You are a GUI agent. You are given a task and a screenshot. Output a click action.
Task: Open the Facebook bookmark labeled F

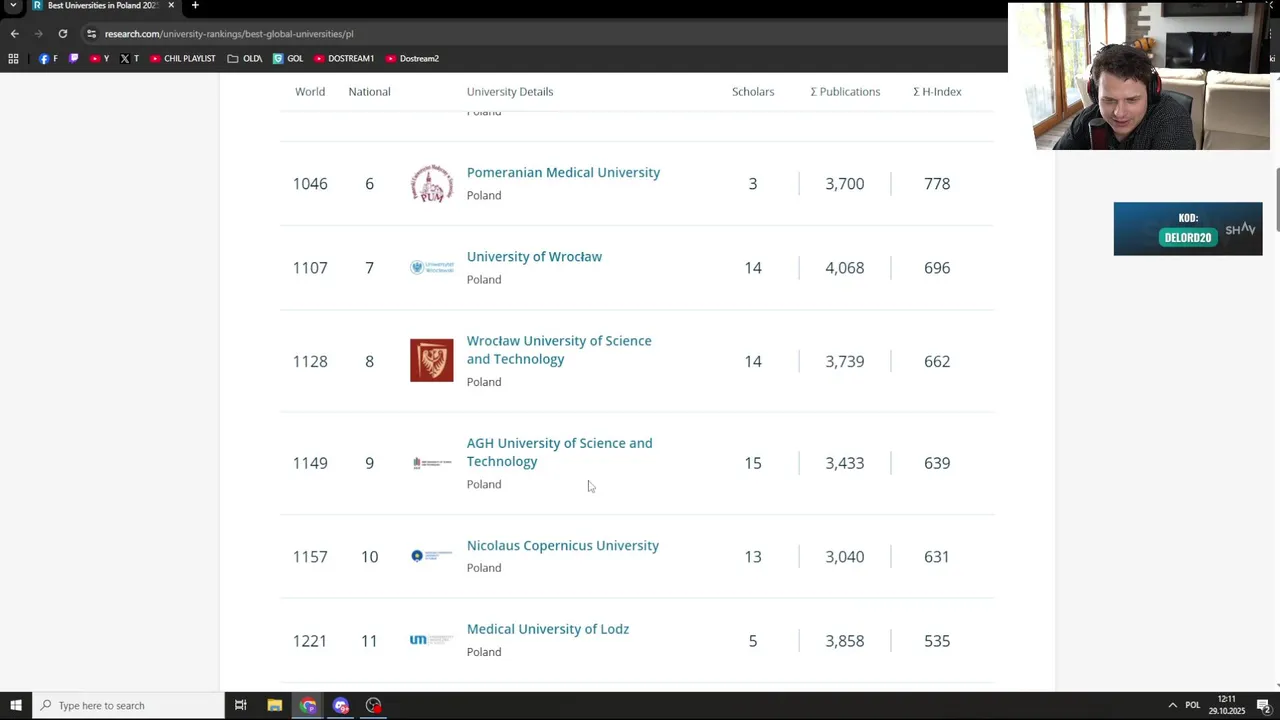tap(48, 58)
